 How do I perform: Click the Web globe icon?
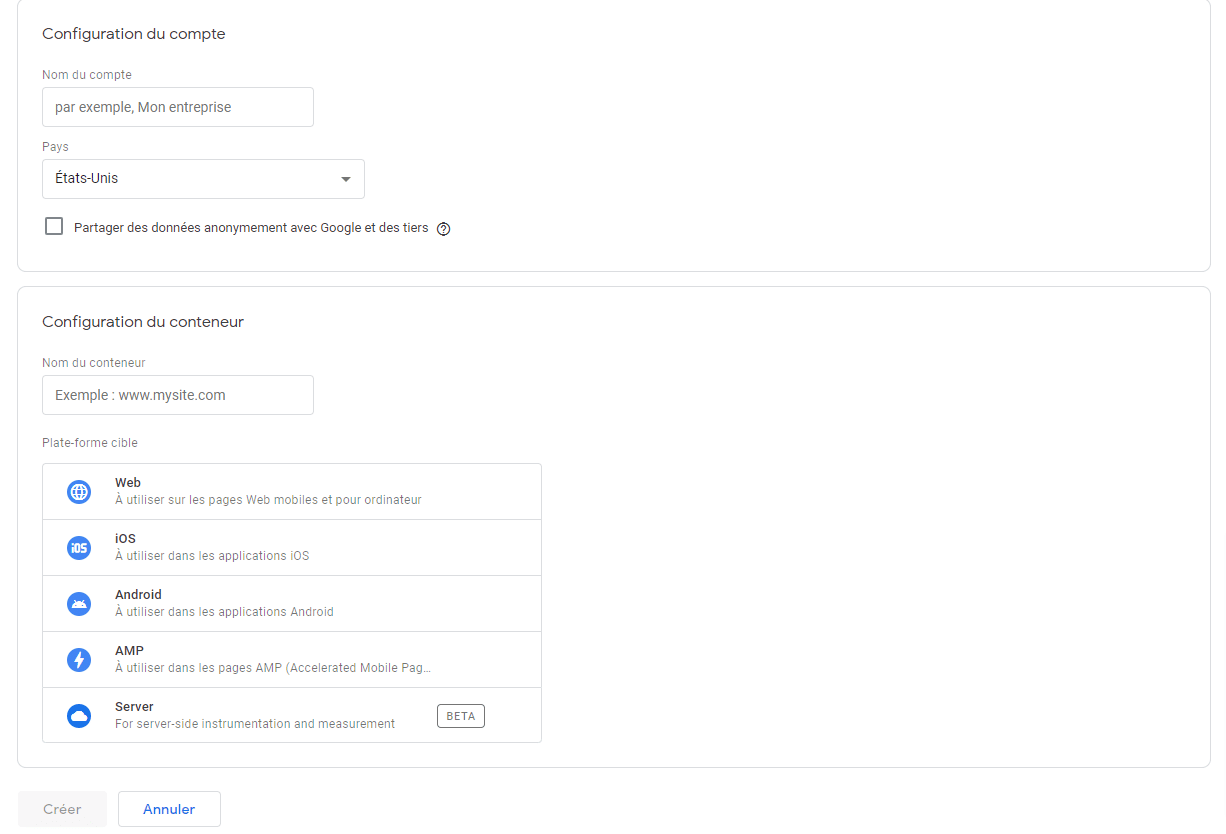pos(78,492)
